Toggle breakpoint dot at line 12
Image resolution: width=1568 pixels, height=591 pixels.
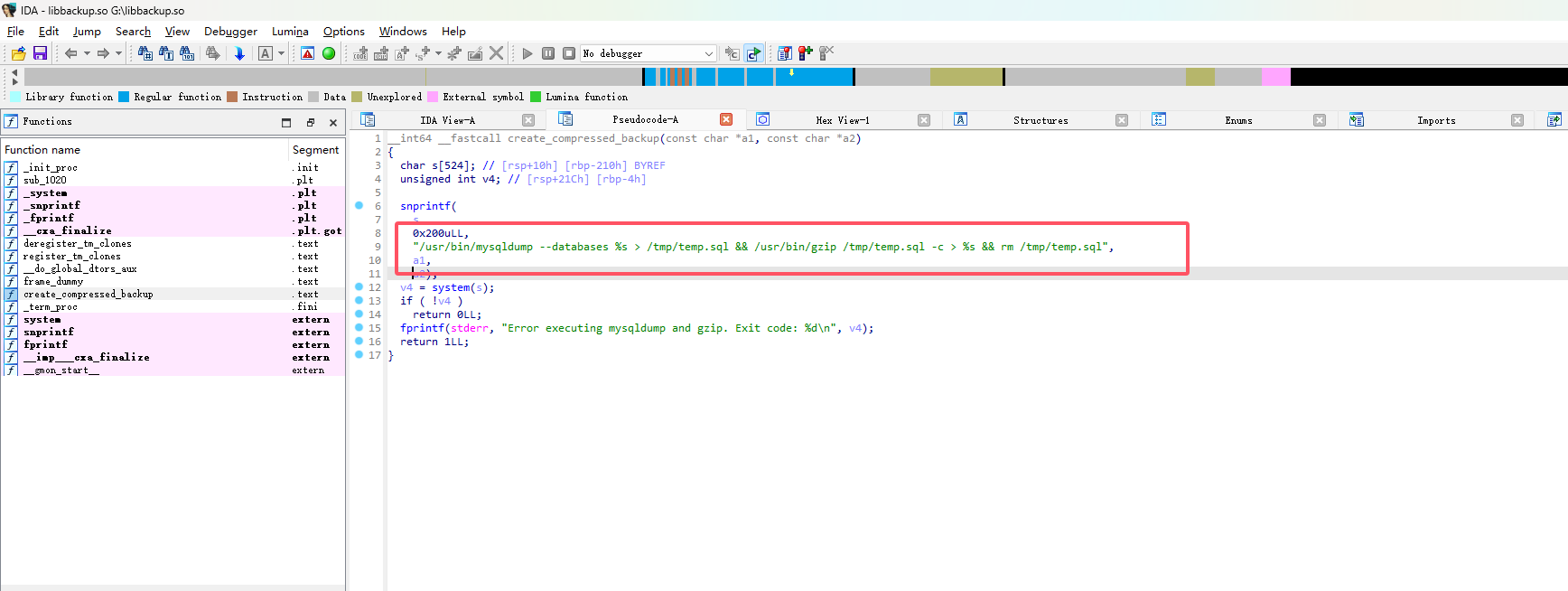[359, 287]
